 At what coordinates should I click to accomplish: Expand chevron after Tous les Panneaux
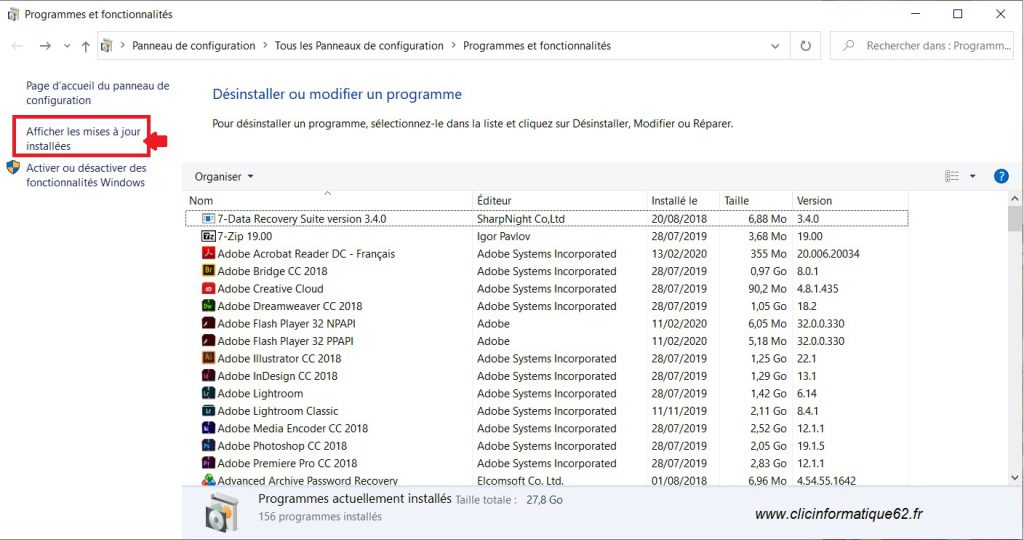pyautogui.click(x=453, y=46)
